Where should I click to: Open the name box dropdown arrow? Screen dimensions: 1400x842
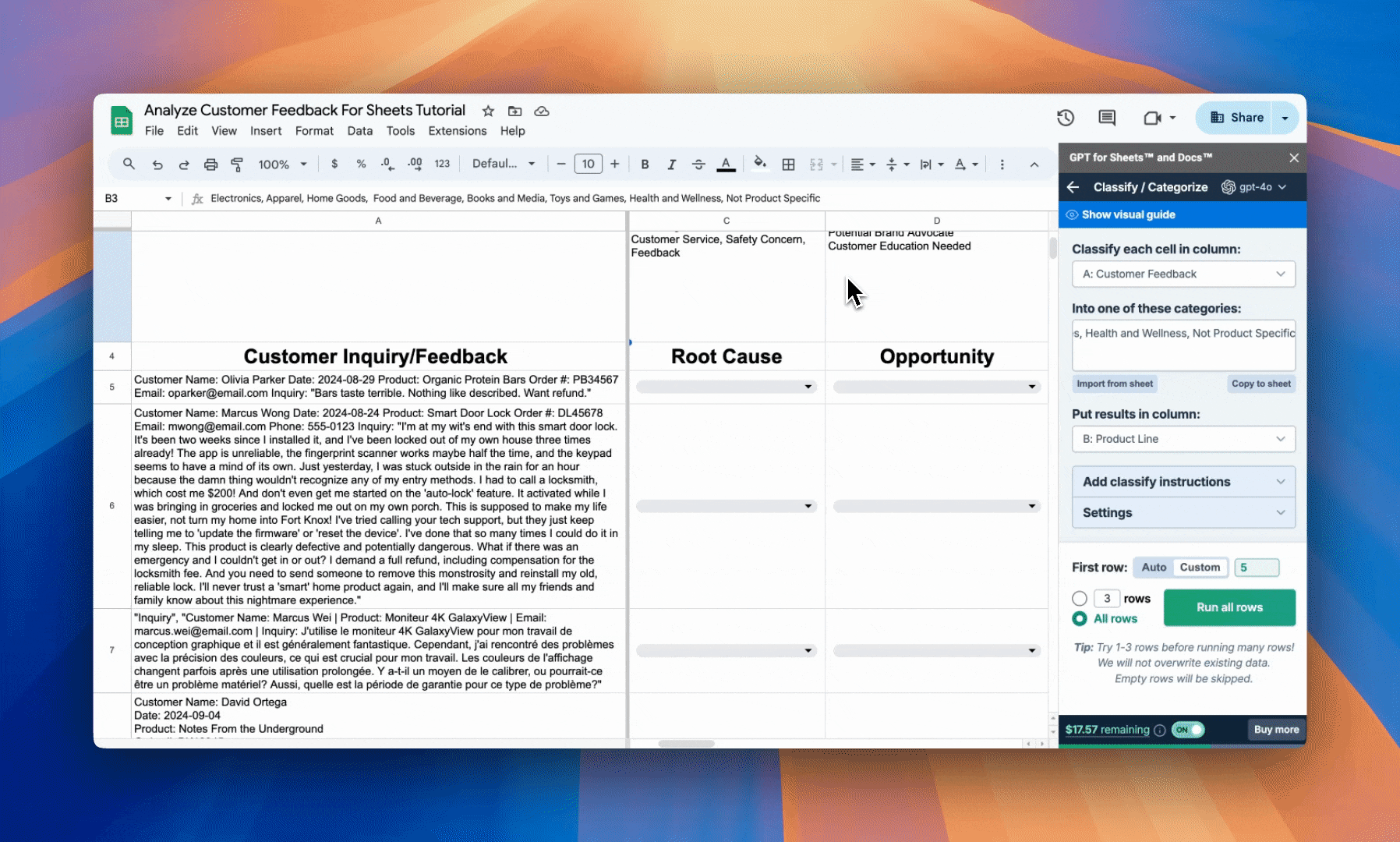(168, 199)
